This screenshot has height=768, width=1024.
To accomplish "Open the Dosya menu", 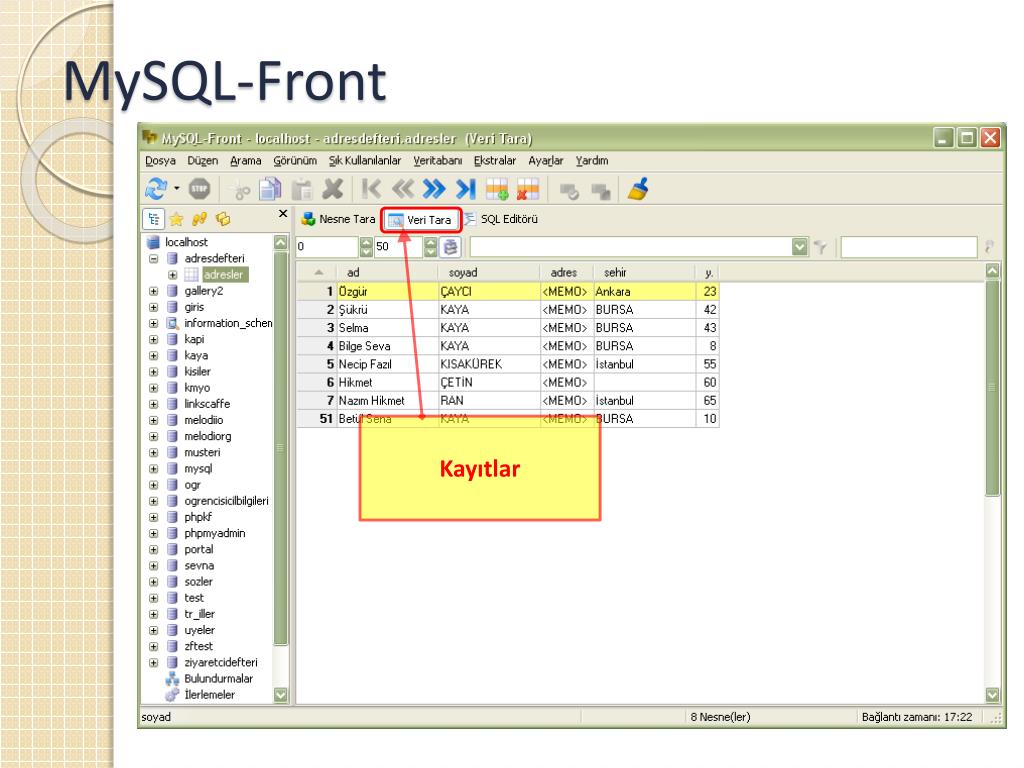I will (x=160, y=161).
